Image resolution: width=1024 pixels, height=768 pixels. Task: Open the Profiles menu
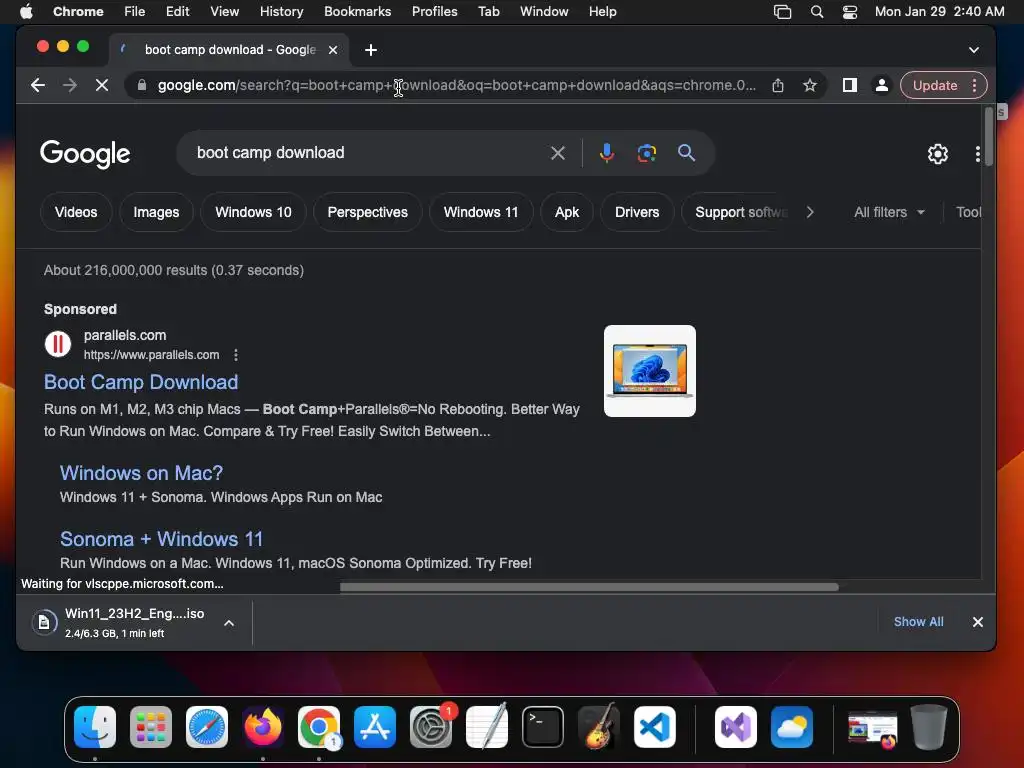click(434, 12)
